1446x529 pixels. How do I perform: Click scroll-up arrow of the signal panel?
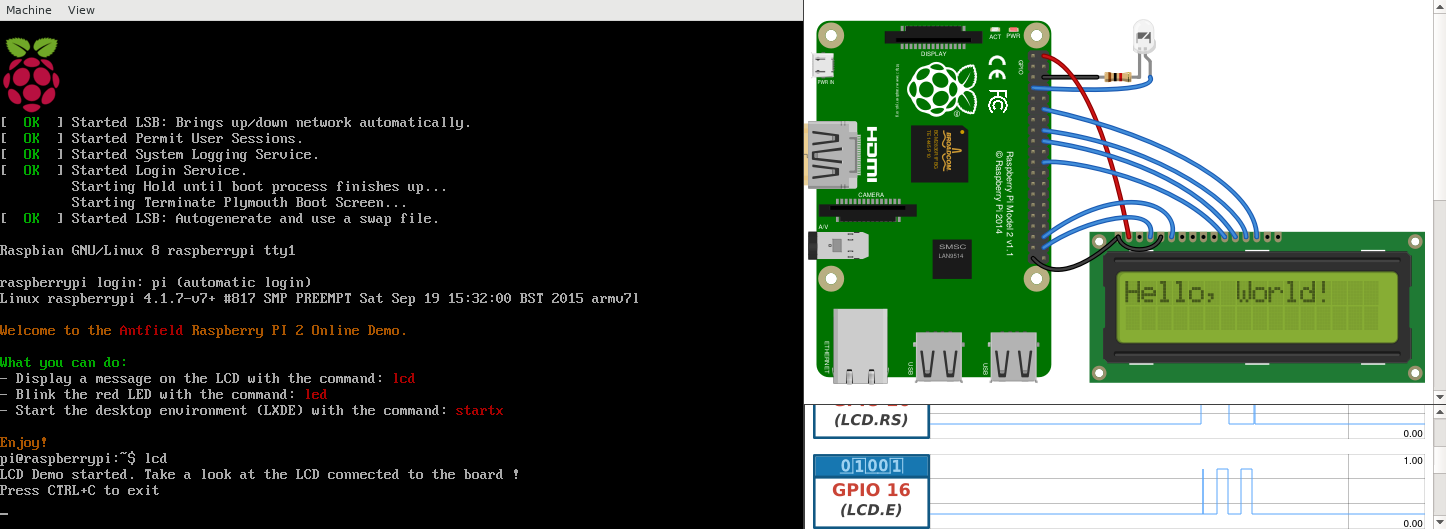(x=1438, y=412)
